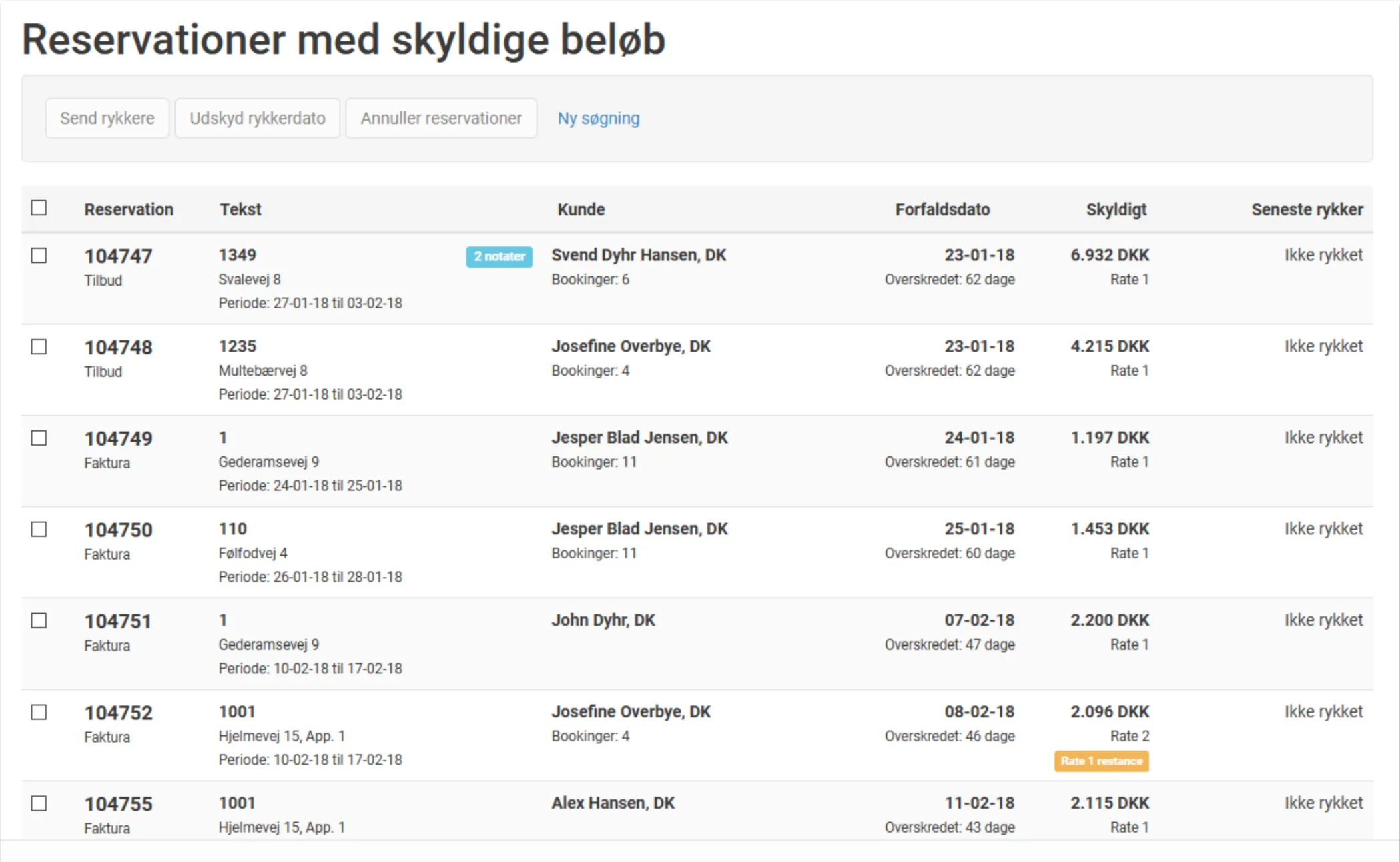
Task: Sort the table by Skyldigt column
Action: point(1116,209)
